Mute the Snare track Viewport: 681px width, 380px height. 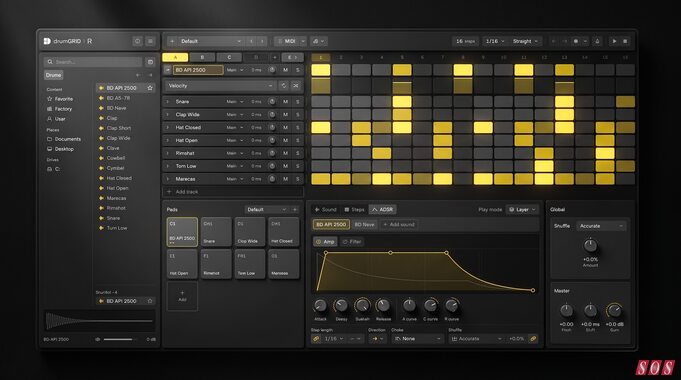(285, 102)
